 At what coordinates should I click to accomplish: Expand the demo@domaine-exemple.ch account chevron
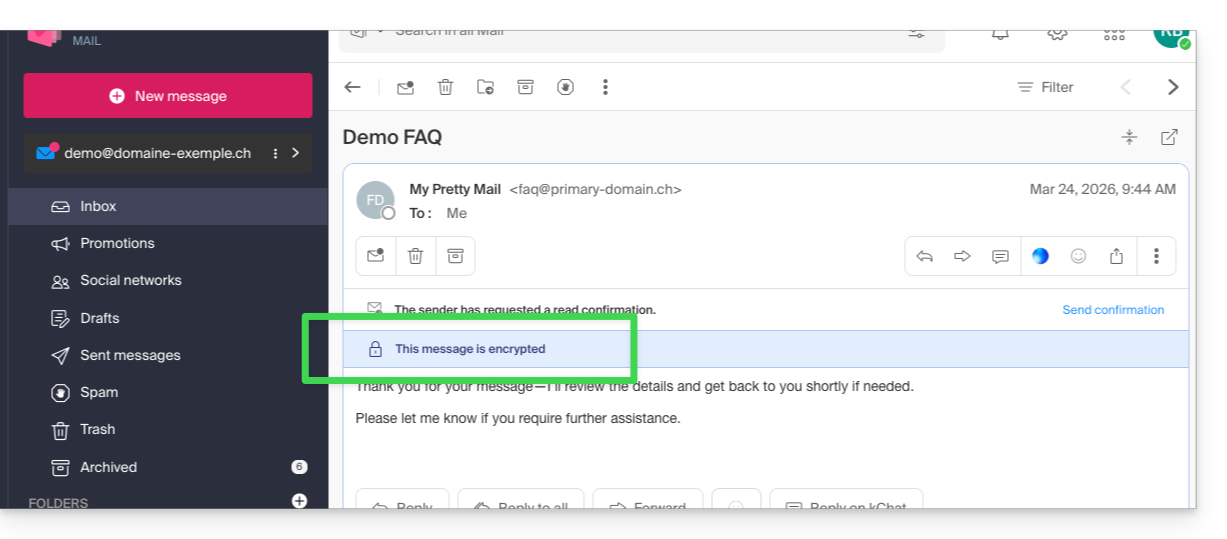(x=295, y=153)
